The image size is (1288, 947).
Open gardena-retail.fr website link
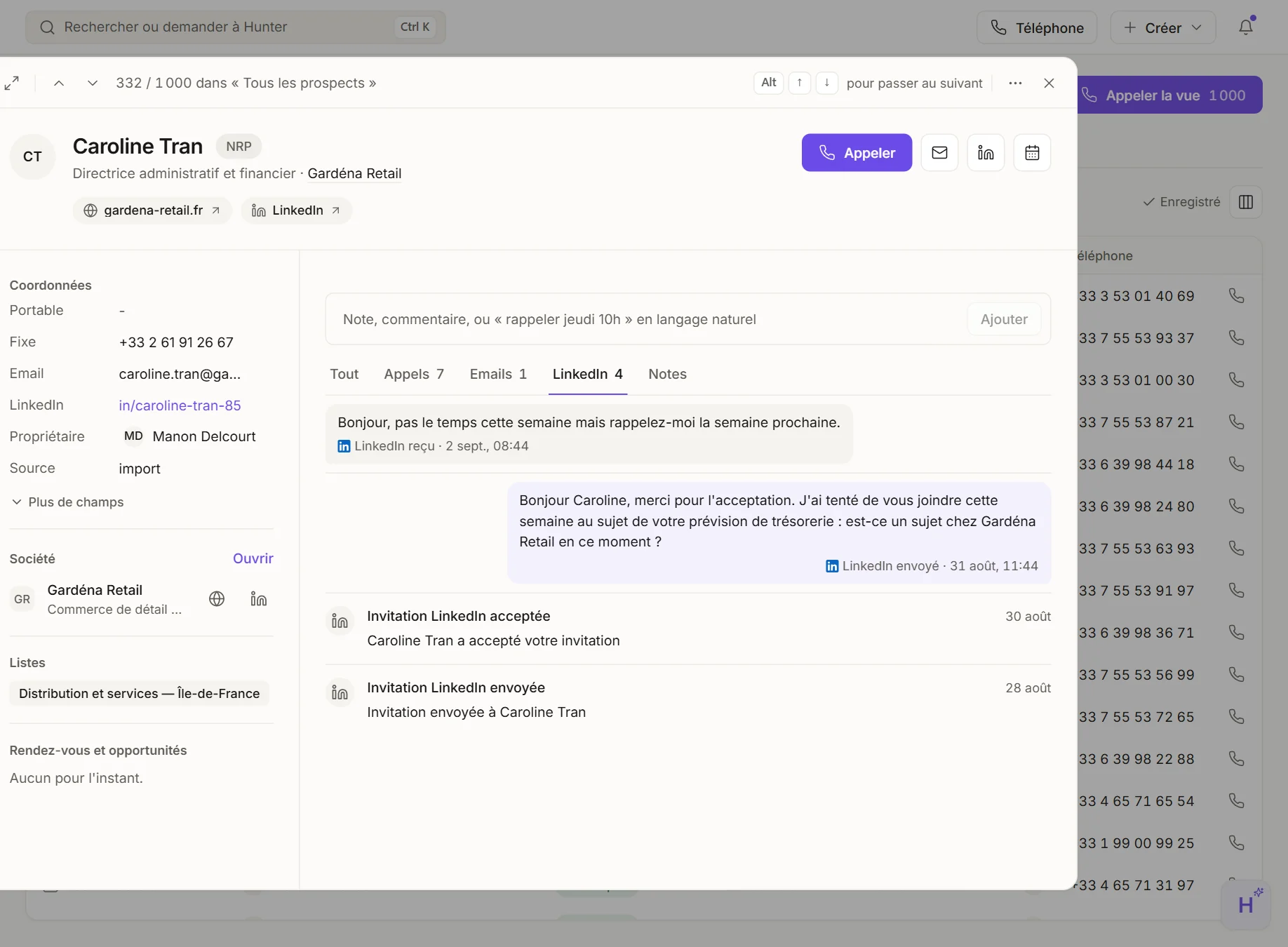click(x=152, y=210)
